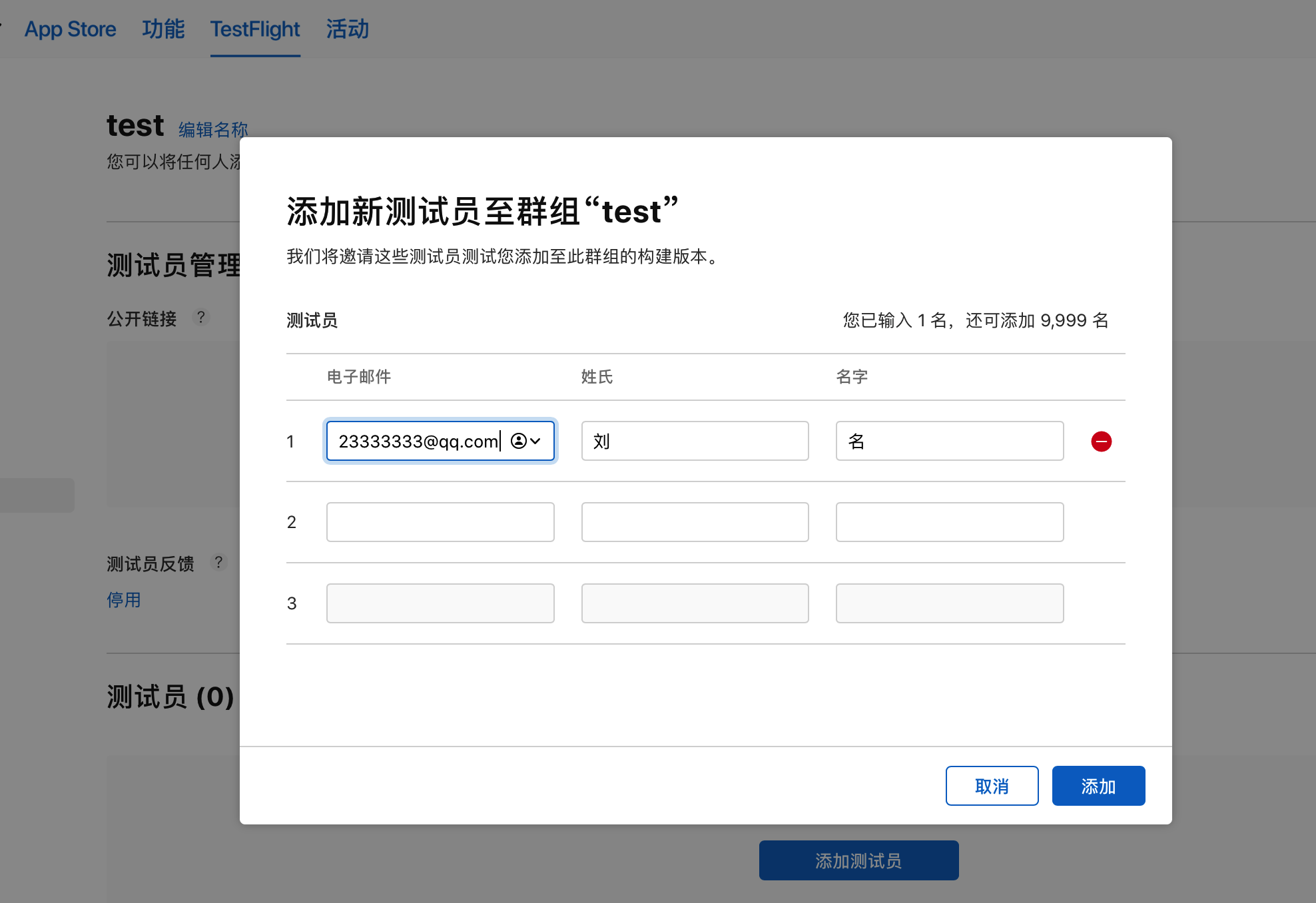Open the App Store tab
1316x903 pixels.
coord(70,29)
